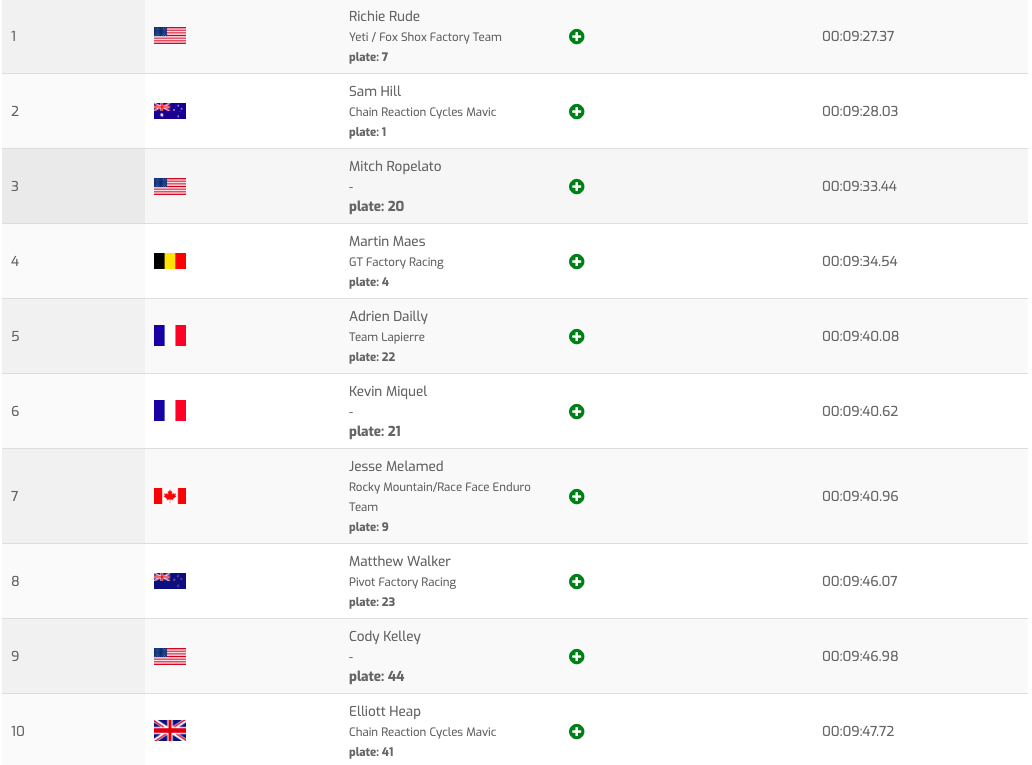1032x765 pixels.
Task: Click New Zealand flag by Matthew Walker
Action: tap(170, 581)
